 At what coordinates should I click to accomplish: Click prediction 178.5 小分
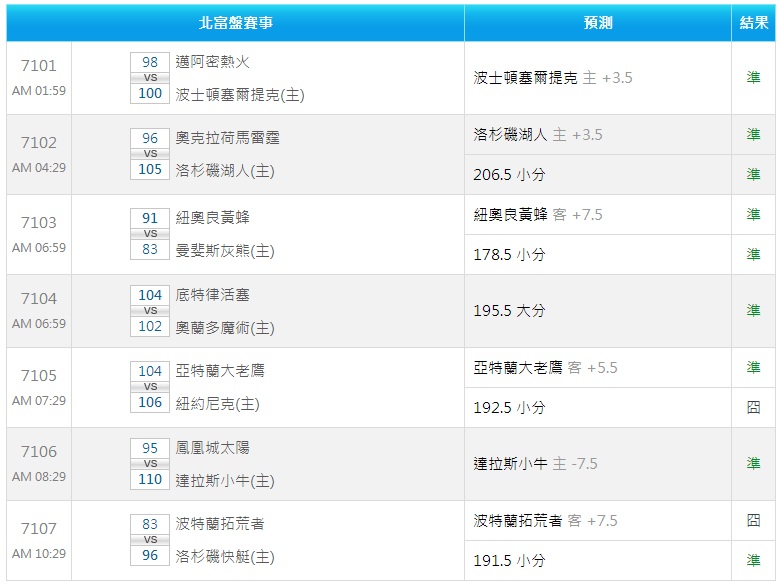509,255
